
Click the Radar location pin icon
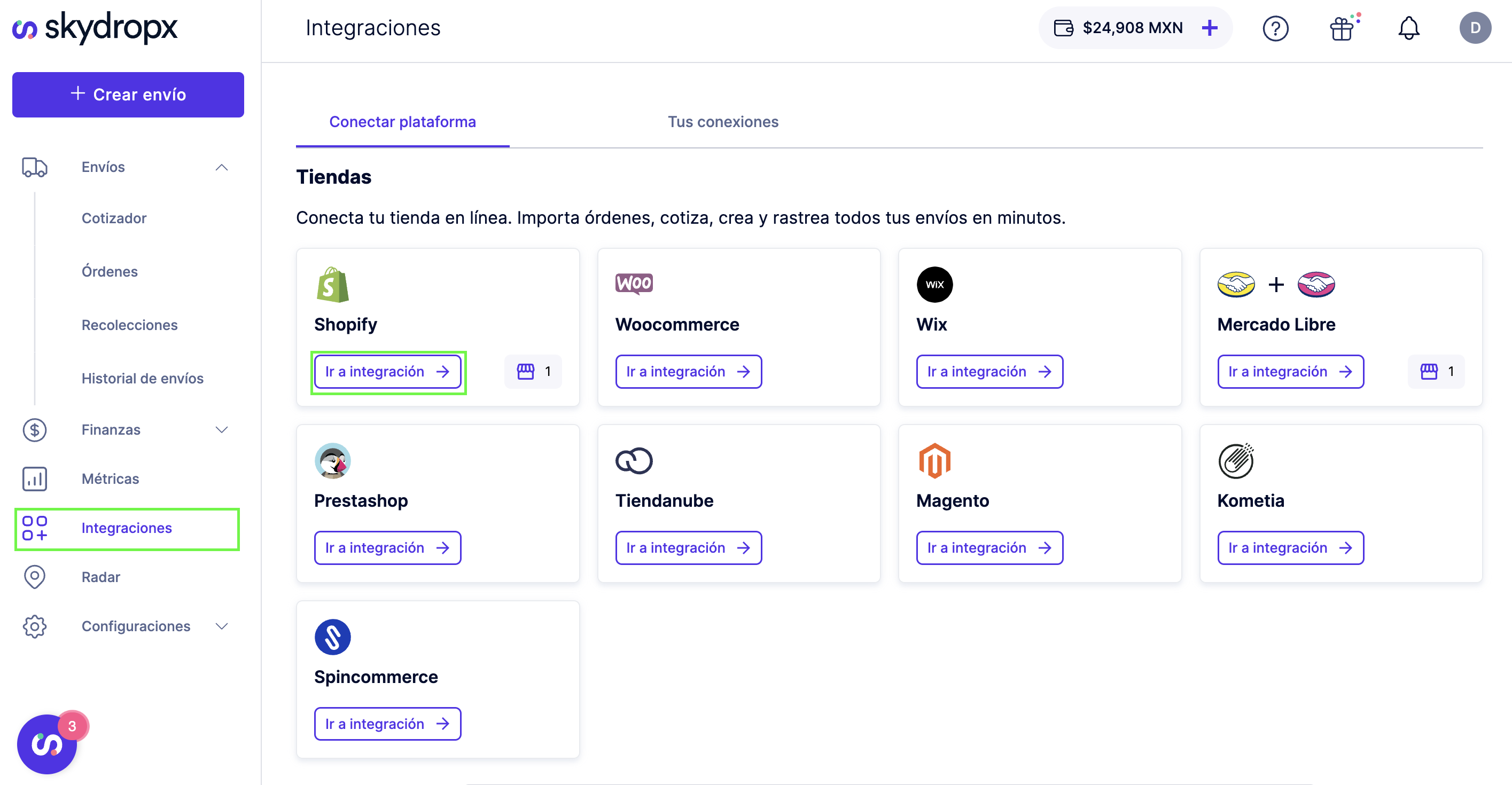tap(35, 577)
